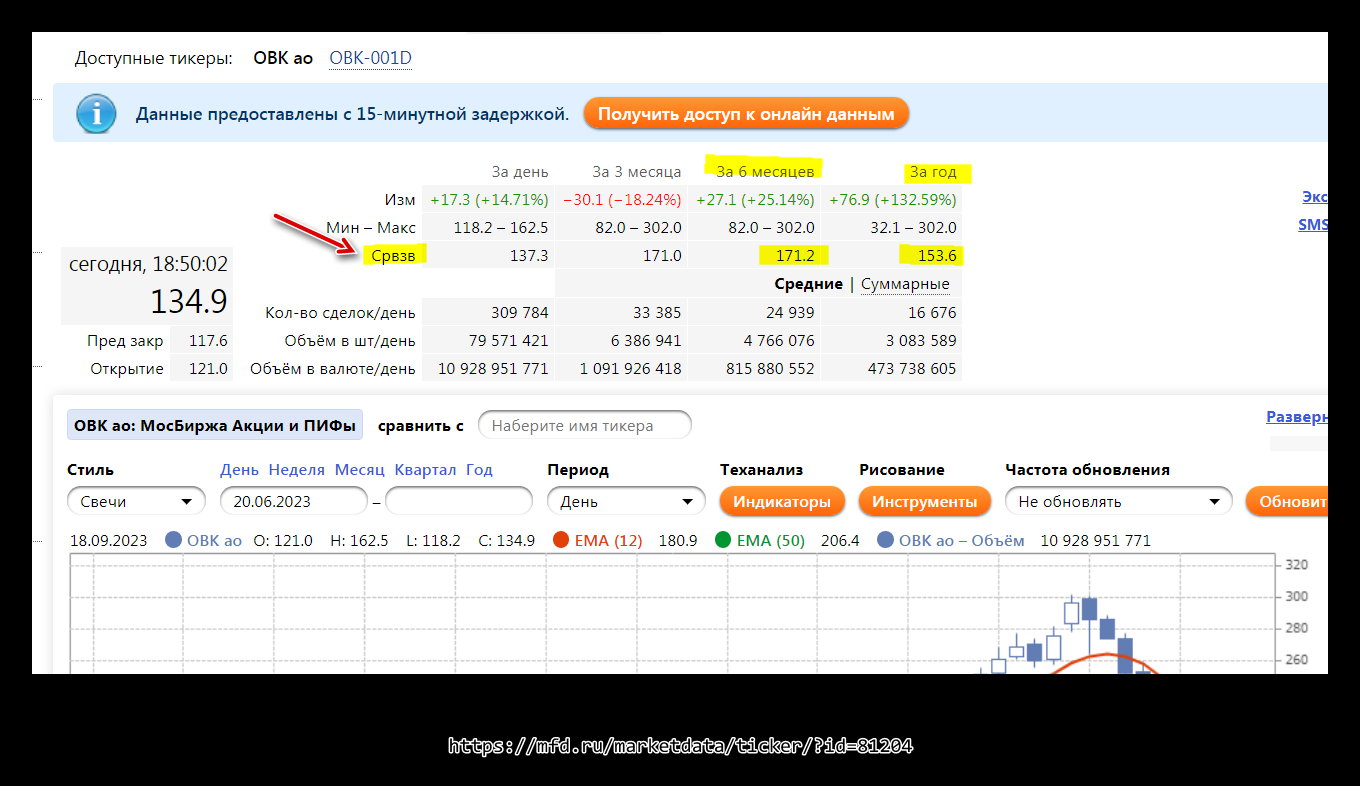Click the six-month change '+27.1 (+25.14%)'
The width and height of the screenshot is (1360, 786).
(755, 200)
